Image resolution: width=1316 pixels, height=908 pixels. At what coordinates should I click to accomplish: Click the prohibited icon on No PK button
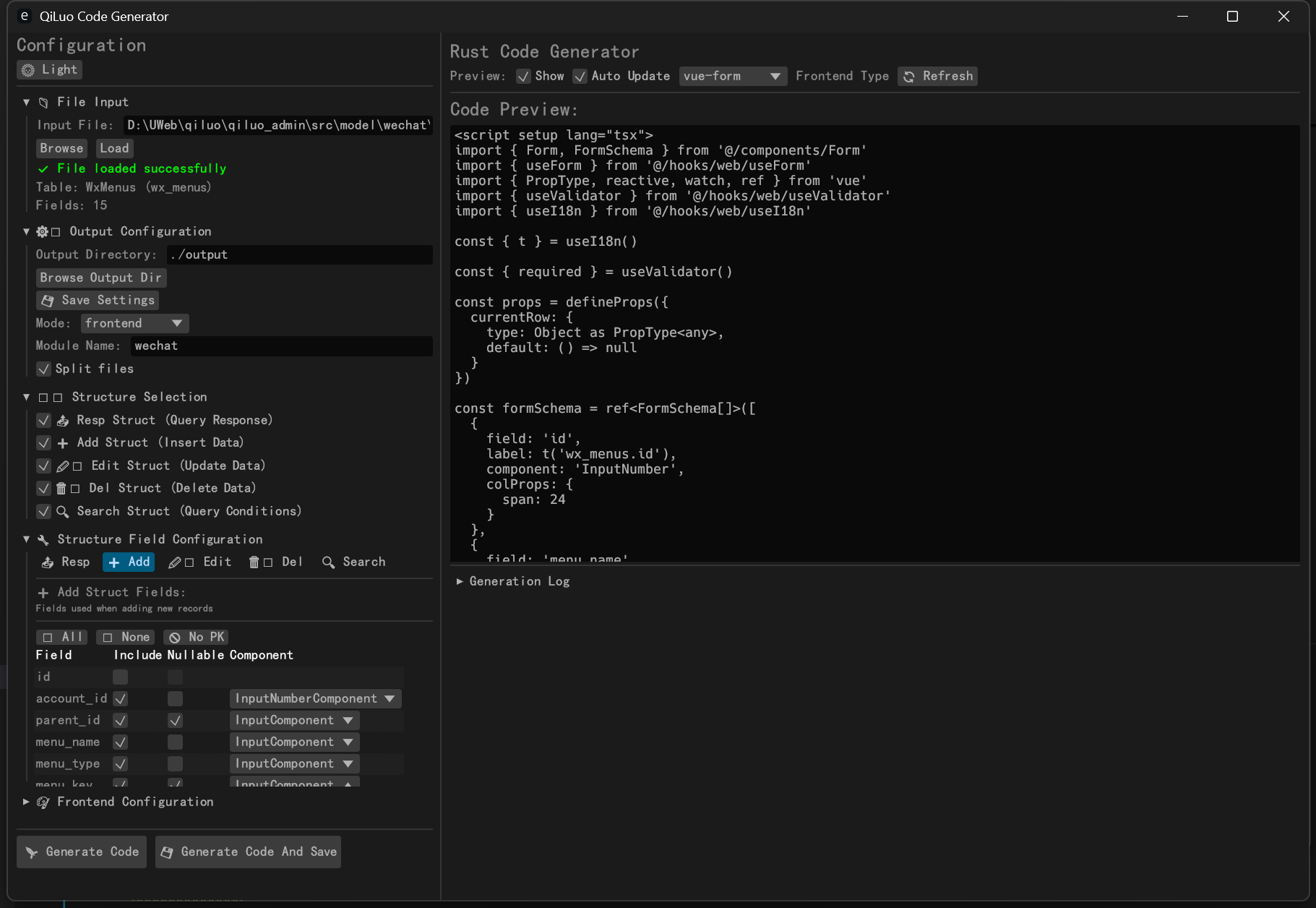click(x=175, y=638)
